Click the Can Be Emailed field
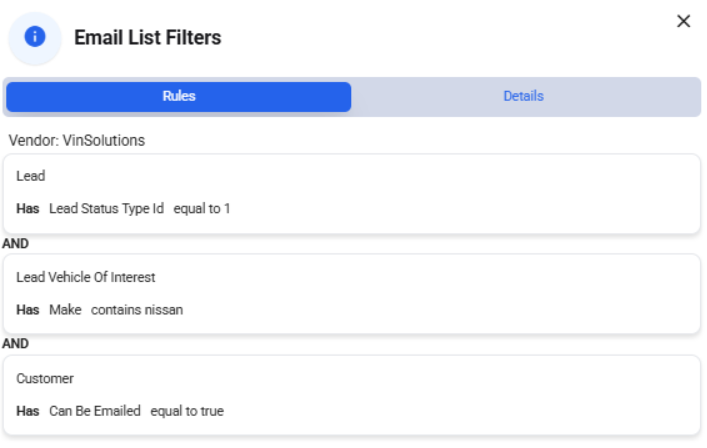Viewport: 707px width, 448px height. [95, 411]
